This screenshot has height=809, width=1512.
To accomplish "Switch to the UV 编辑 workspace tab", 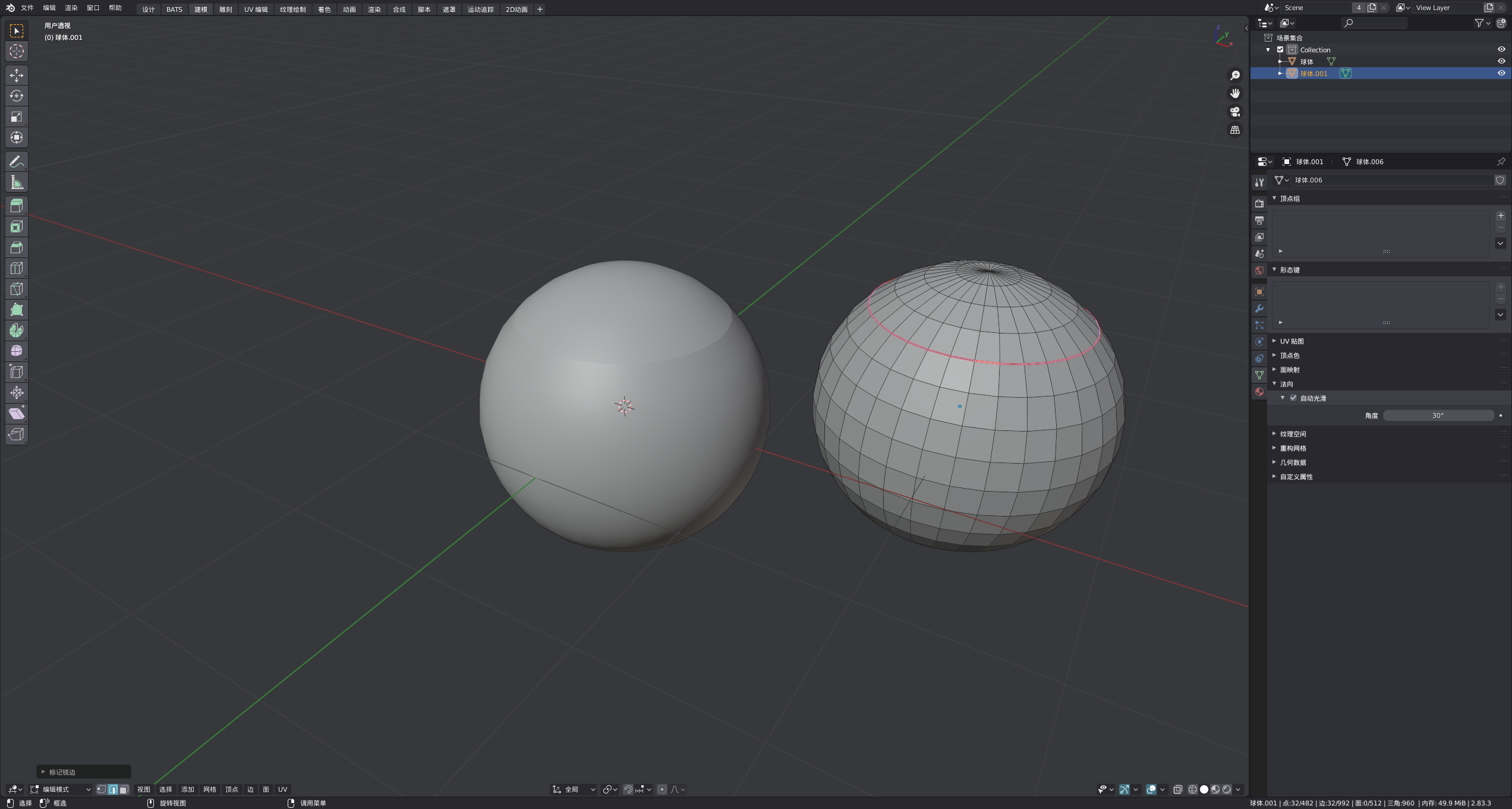I will pyautogui.click(x=256, y=10).
